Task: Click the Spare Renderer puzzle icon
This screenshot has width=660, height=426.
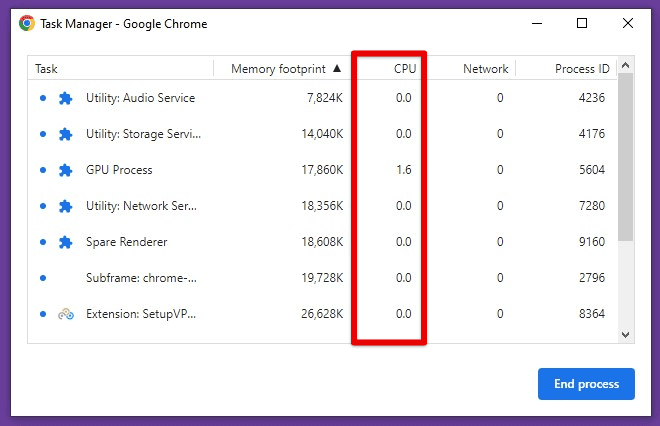Action: click(x=65, y=242)
